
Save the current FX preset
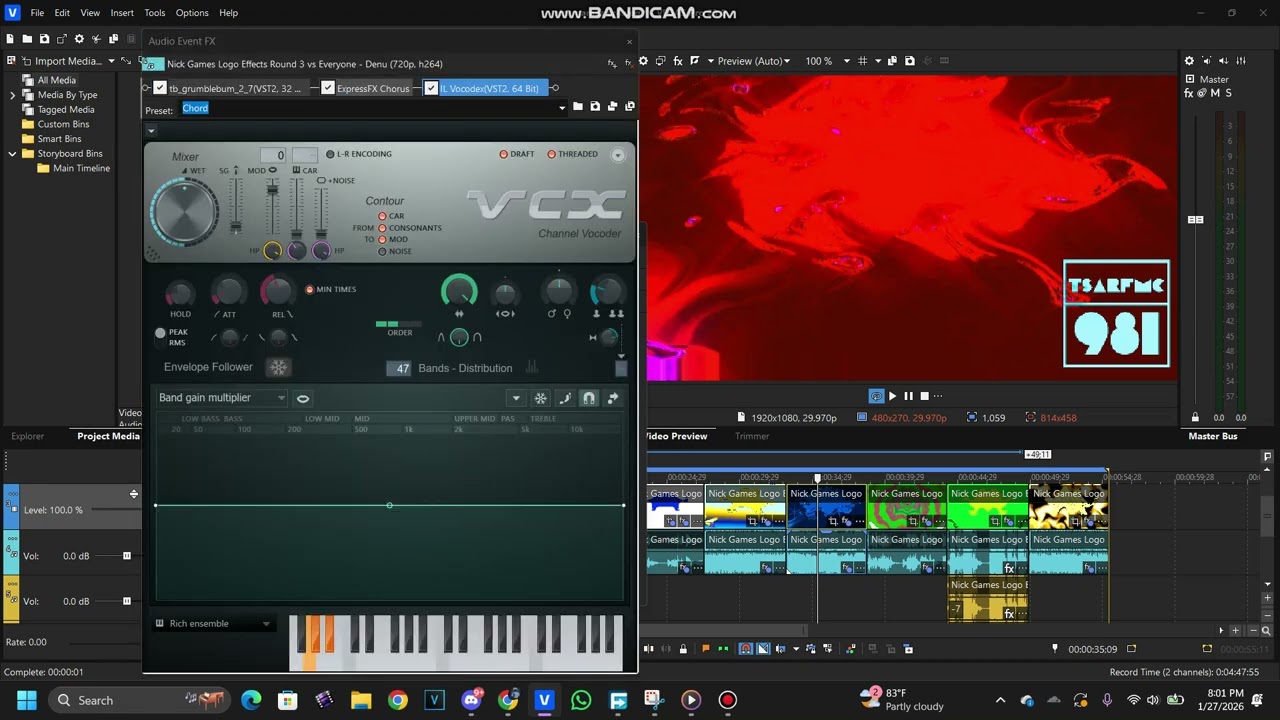(x=595, y=107)
